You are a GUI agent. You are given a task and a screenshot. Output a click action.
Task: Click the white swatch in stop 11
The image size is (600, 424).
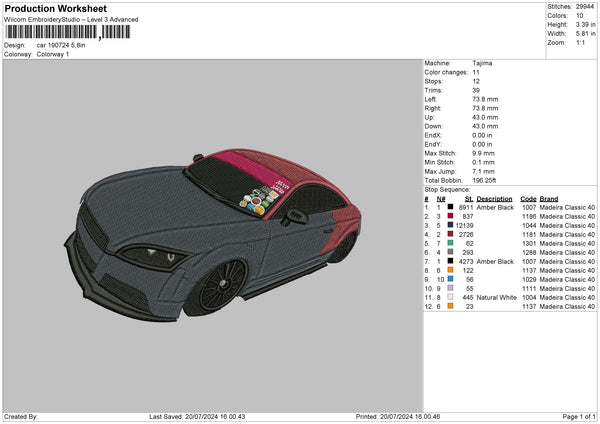coord(452,297)
